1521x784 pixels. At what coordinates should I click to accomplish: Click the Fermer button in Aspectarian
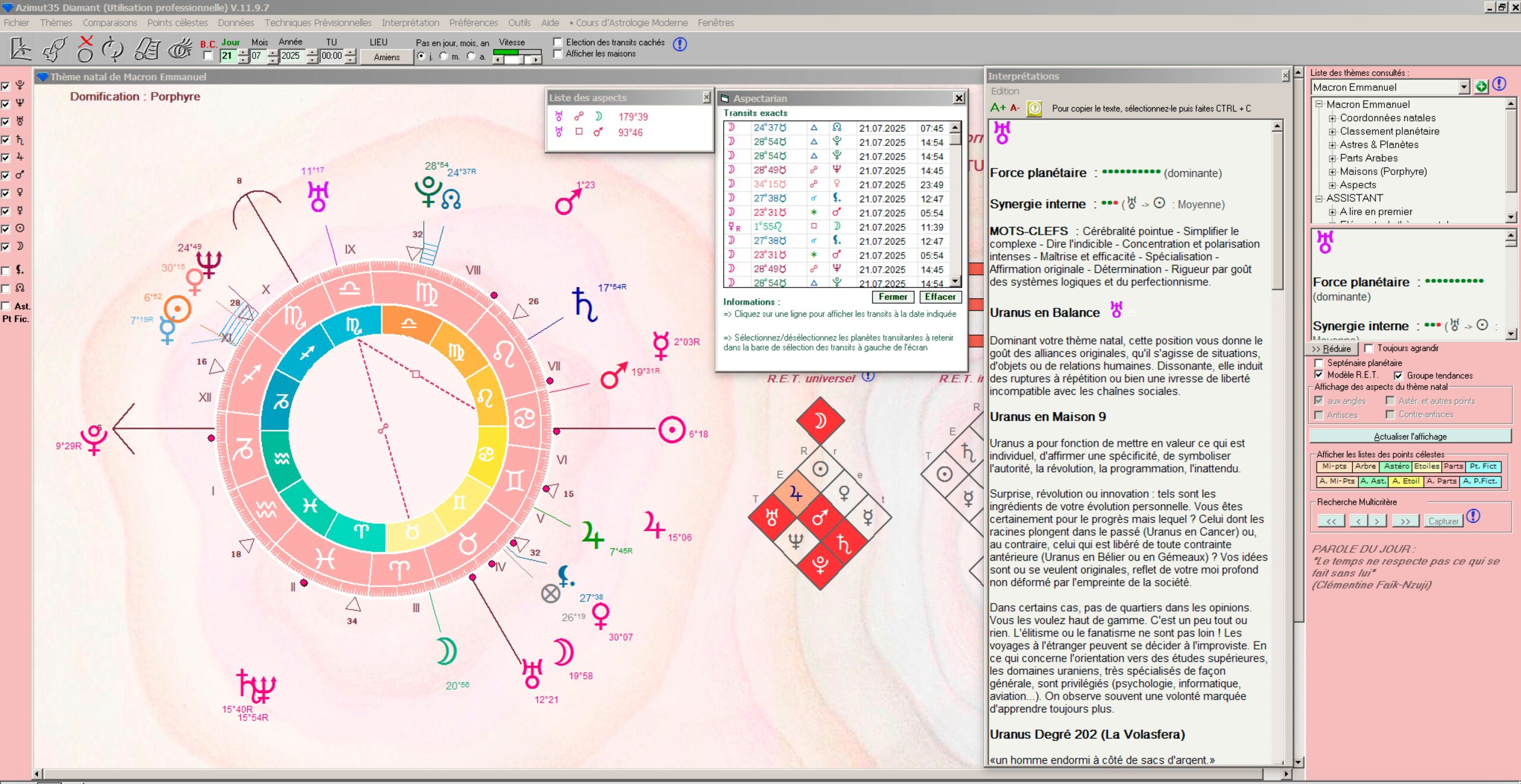(892, 297)
